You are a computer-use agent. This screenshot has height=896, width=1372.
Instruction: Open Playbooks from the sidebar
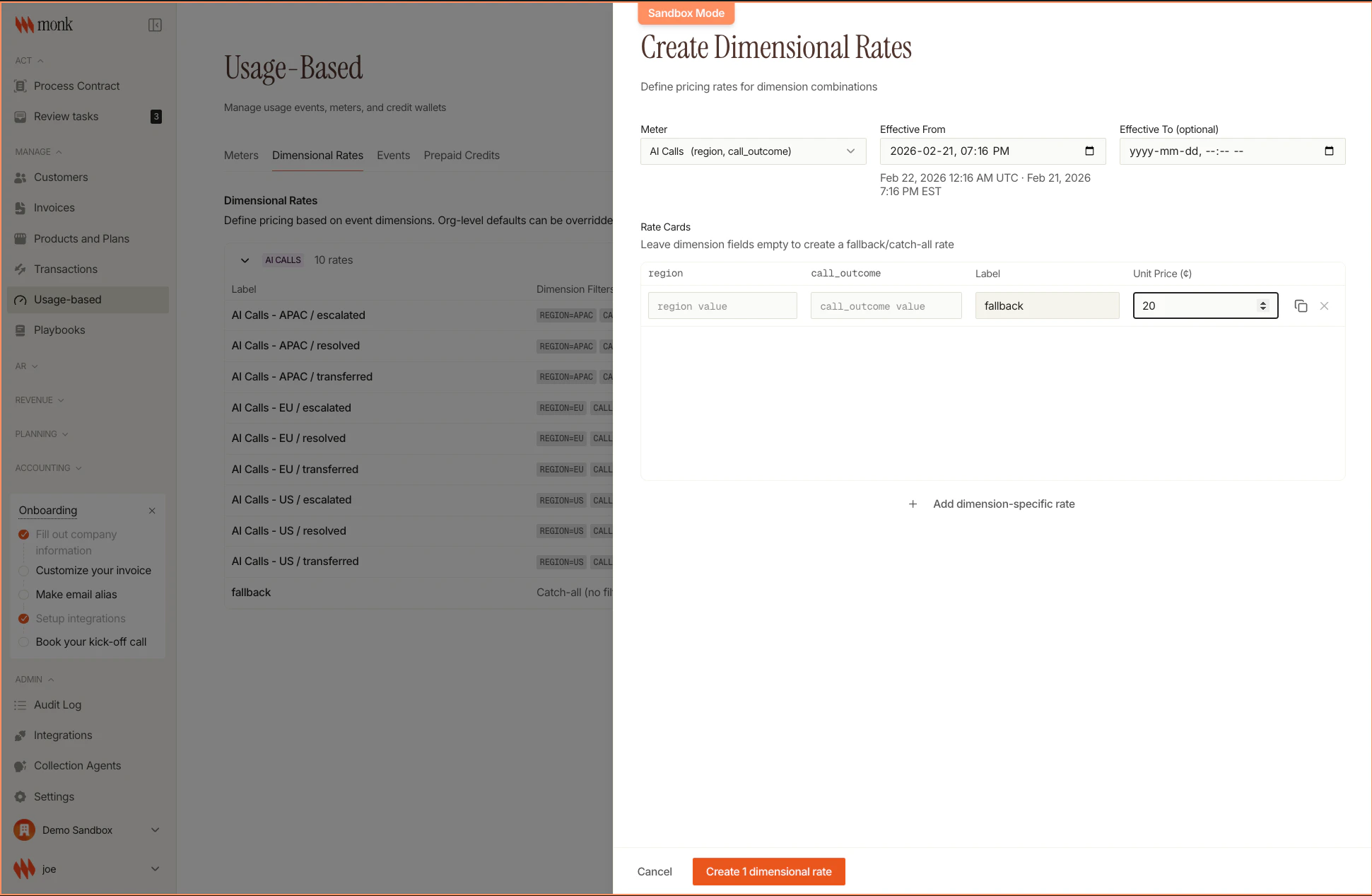[x=60, y=330]
